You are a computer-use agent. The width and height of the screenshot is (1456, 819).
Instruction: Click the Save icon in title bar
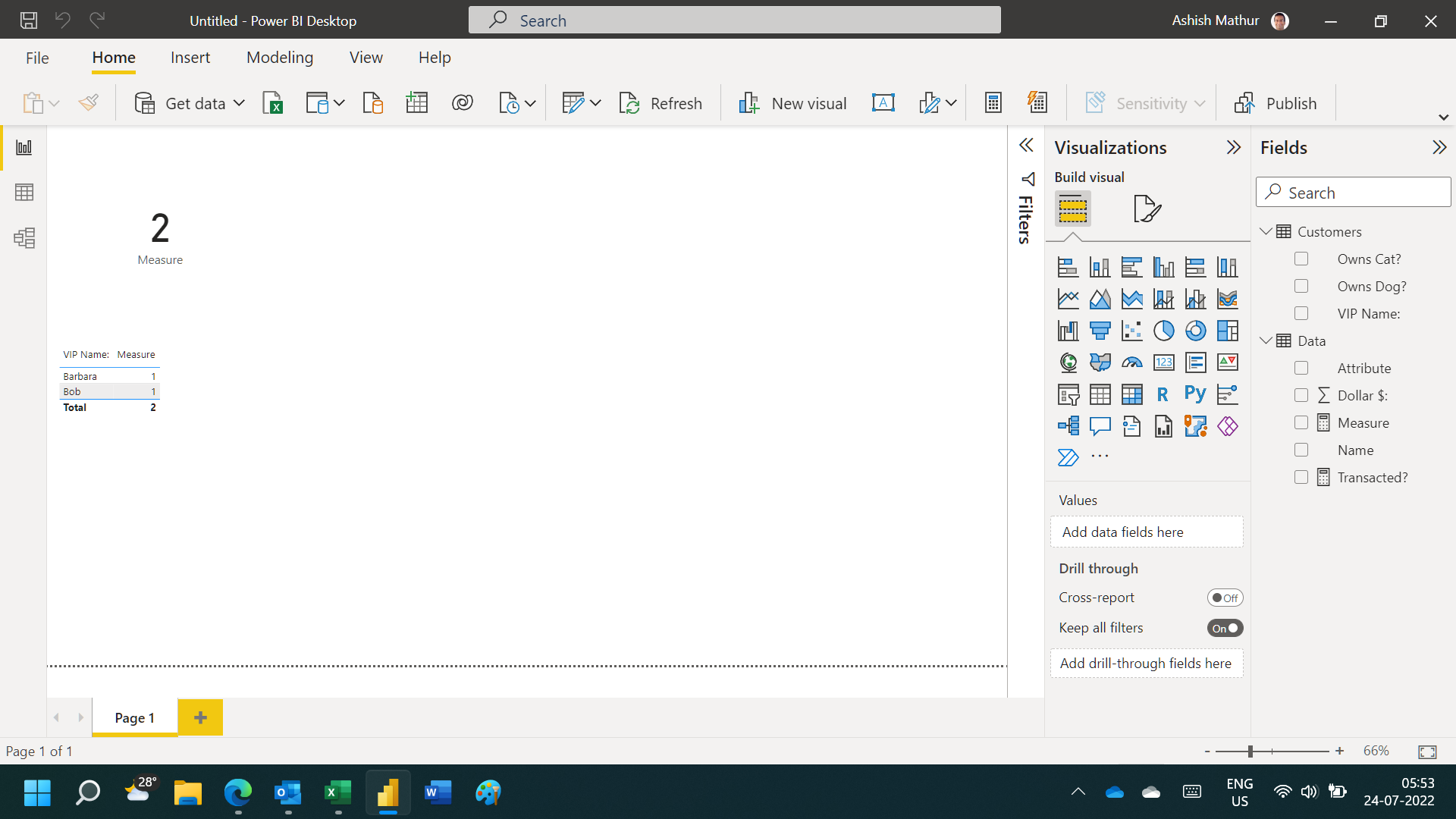point(29,20)
